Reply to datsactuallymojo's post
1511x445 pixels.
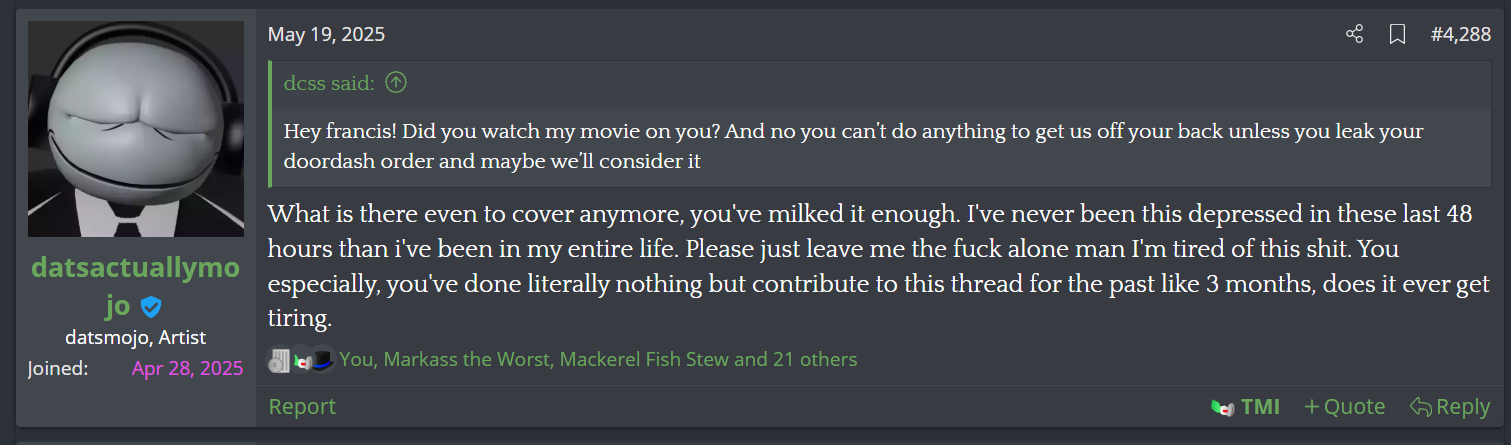pyautogui.click(x=1450, y=407)
